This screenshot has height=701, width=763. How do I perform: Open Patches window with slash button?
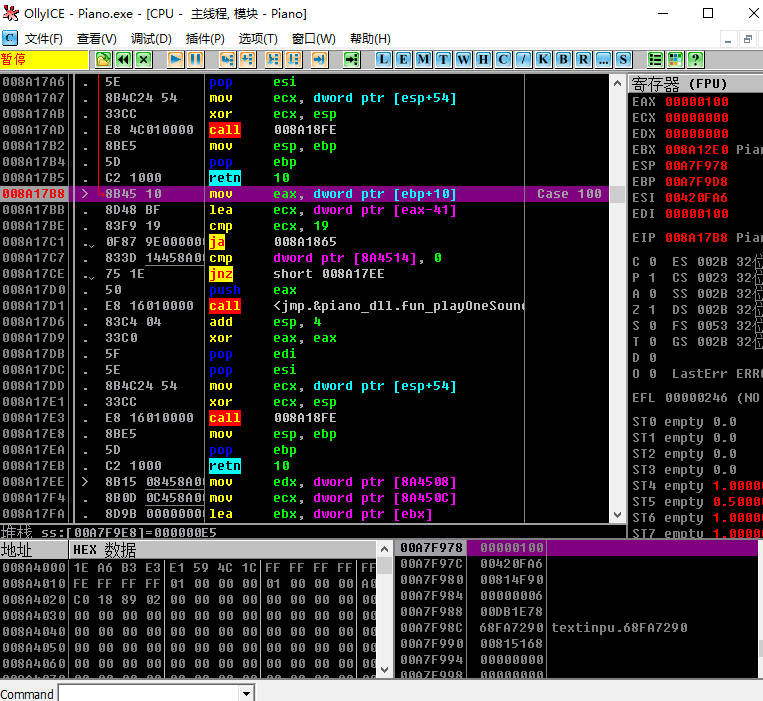coord(523,60)
